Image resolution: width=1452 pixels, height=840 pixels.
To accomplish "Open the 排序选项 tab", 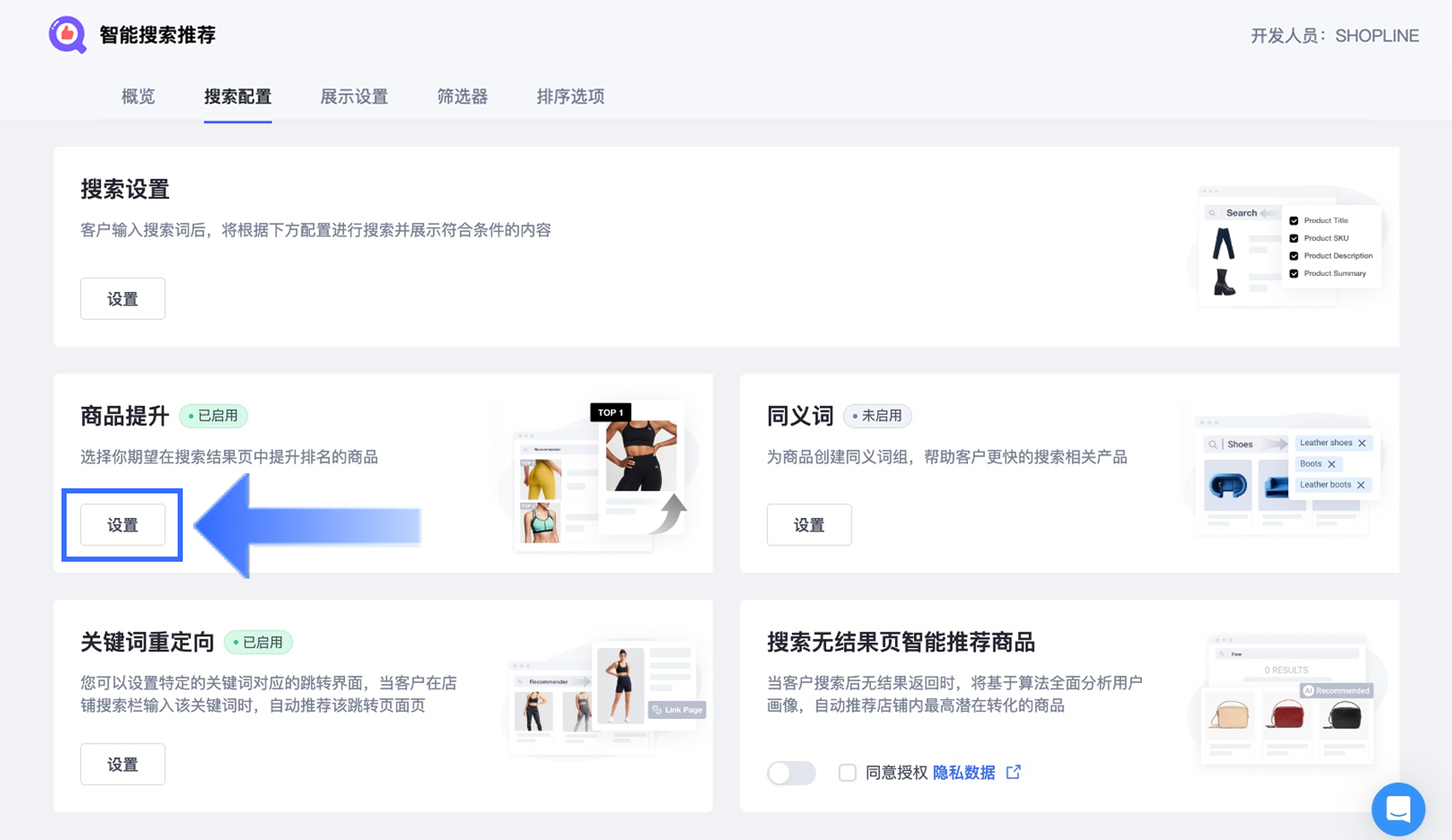I will coord(571,96).
